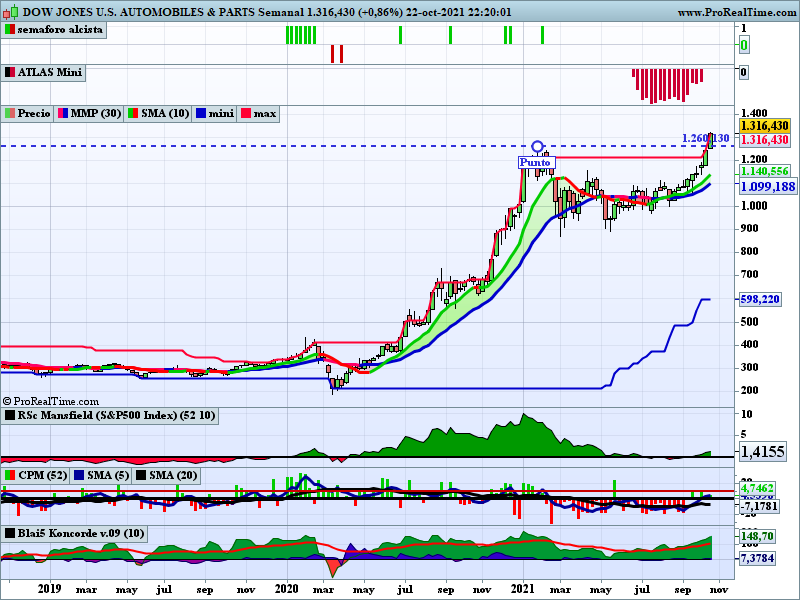This screenshot has height=600, width=800.
Task: Select the -7,1781 CPM value tag
Action: point(759,507)
